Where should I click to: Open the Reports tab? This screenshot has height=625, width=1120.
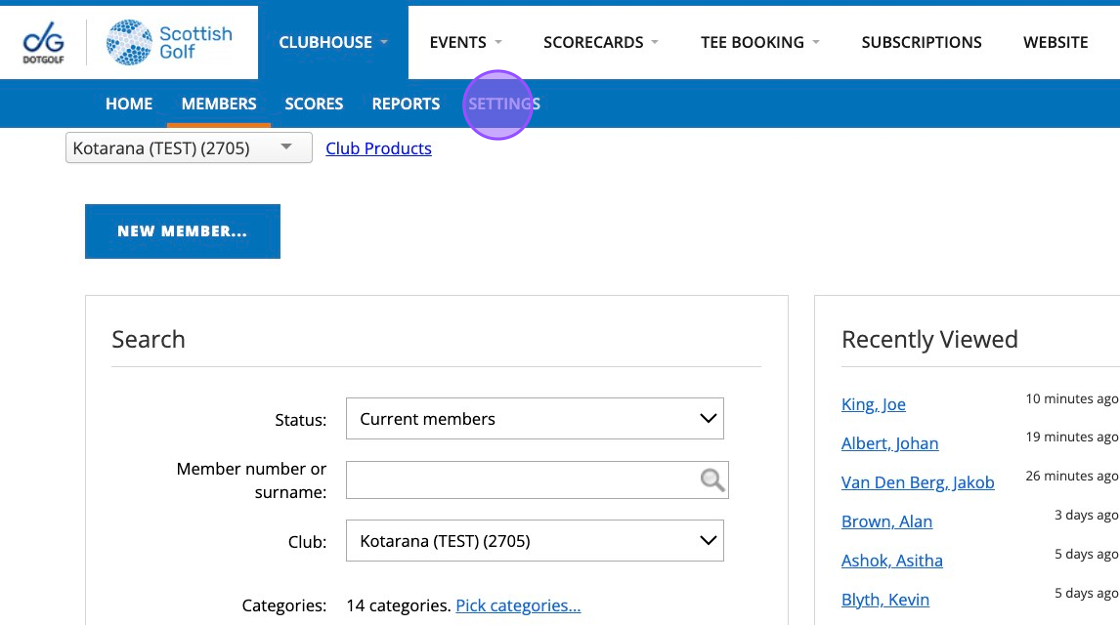pos(406,104)
